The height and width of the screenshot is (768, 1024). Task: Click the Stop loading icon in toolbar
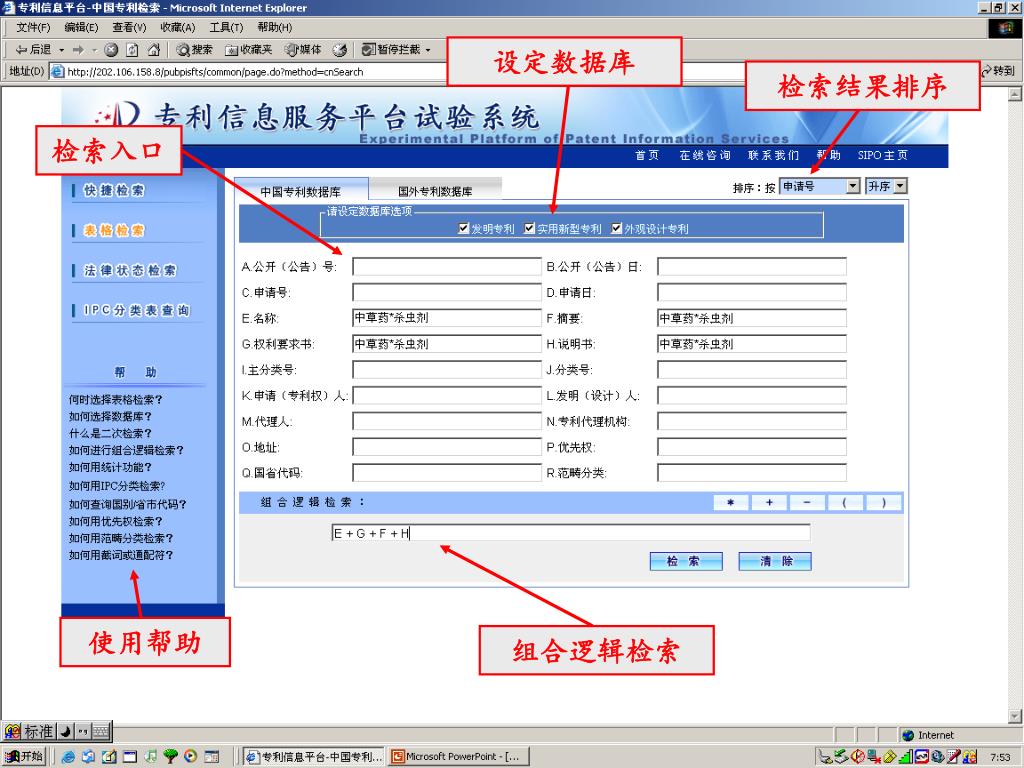112,50
